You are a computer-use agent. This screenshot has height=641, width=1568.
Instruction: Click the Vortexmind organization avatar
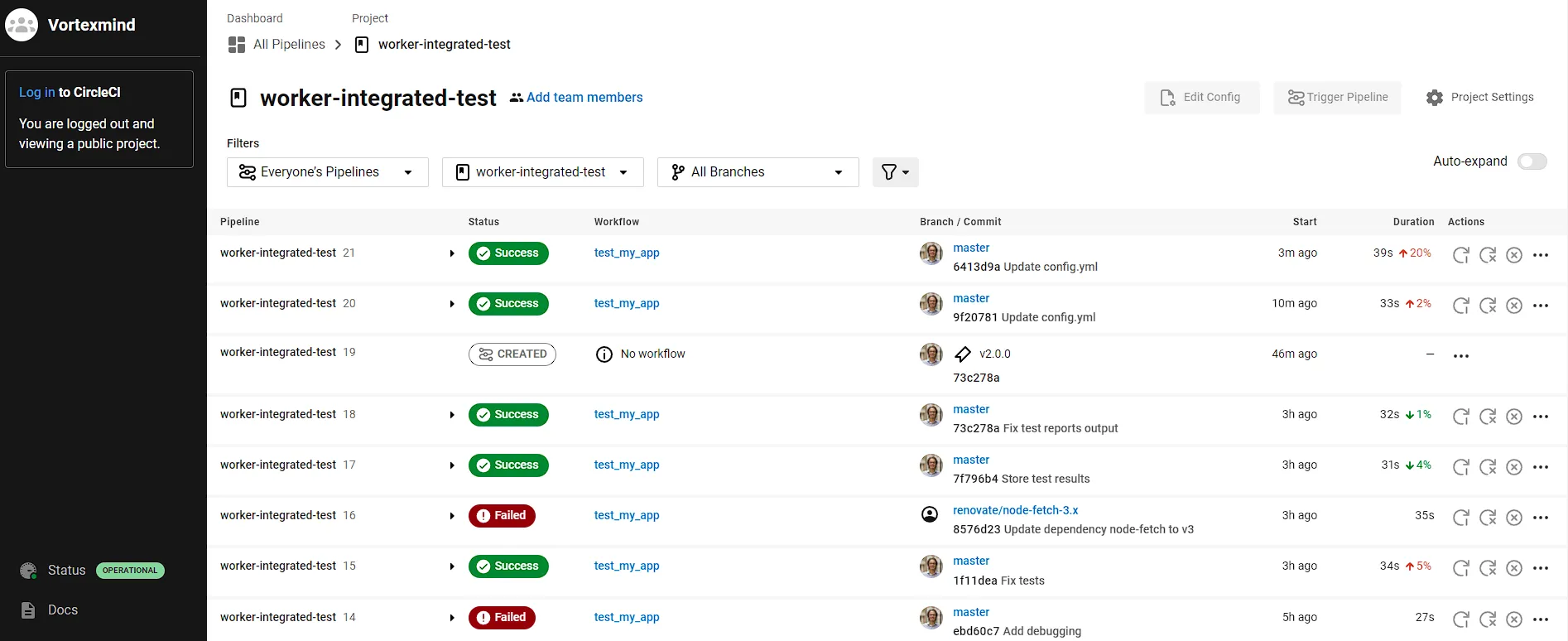coord(22,25)
